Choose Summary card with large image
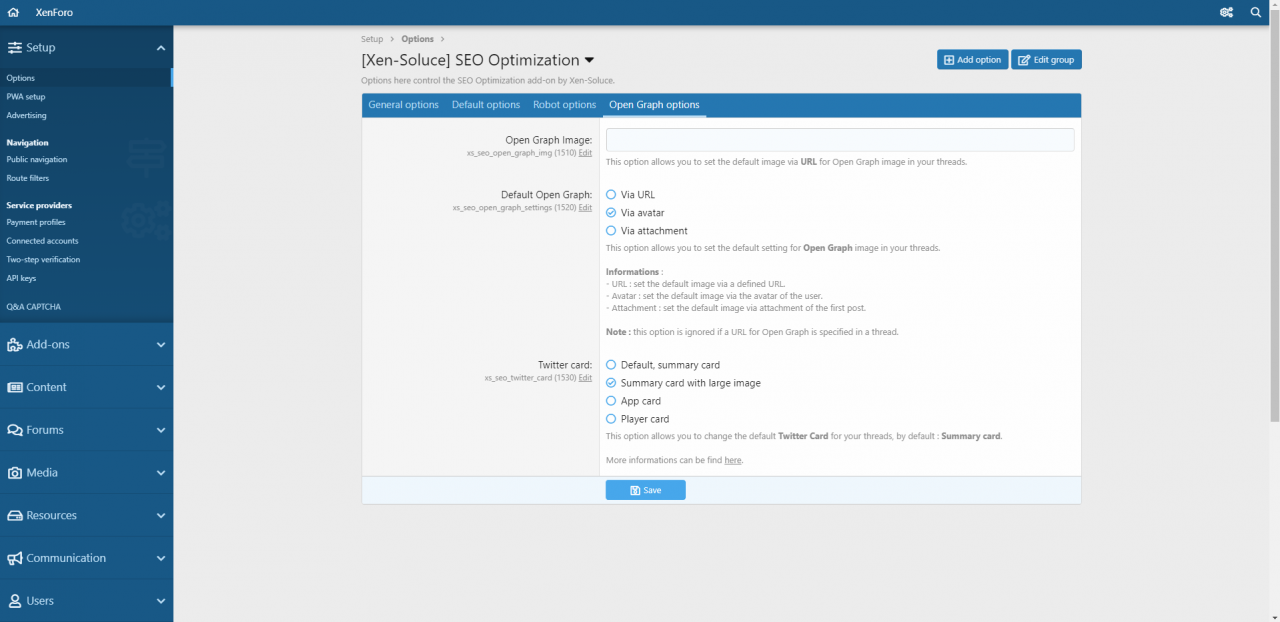1280x622 pixels. coord(611,383)
